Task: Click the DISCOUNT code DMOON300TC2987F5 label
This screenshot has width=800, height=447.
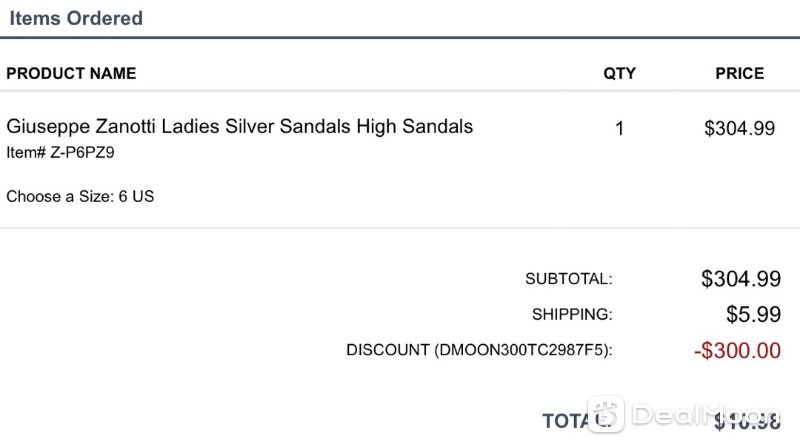Action: point(480,350)
